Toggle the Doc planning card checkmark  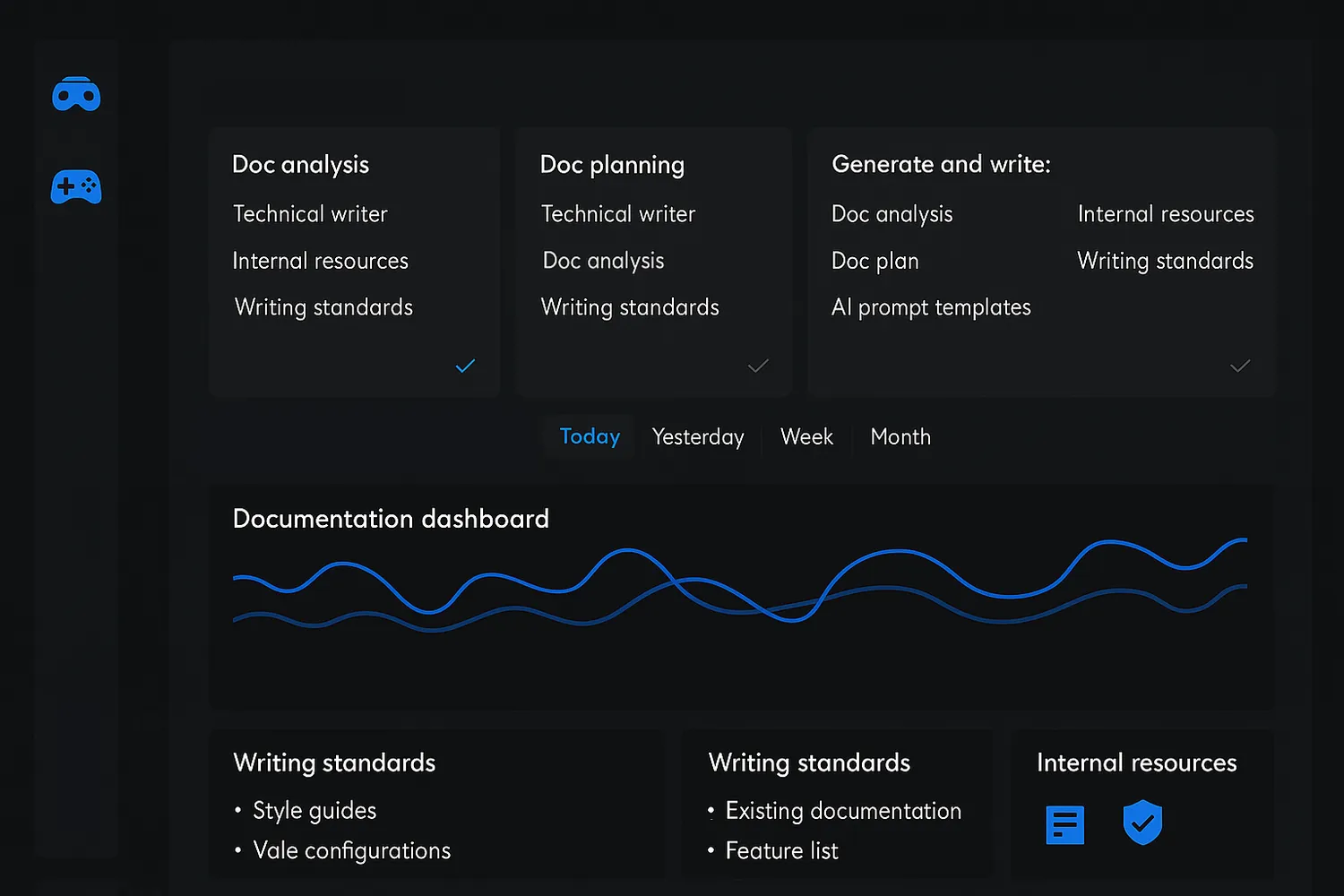(x=758, y=366)
